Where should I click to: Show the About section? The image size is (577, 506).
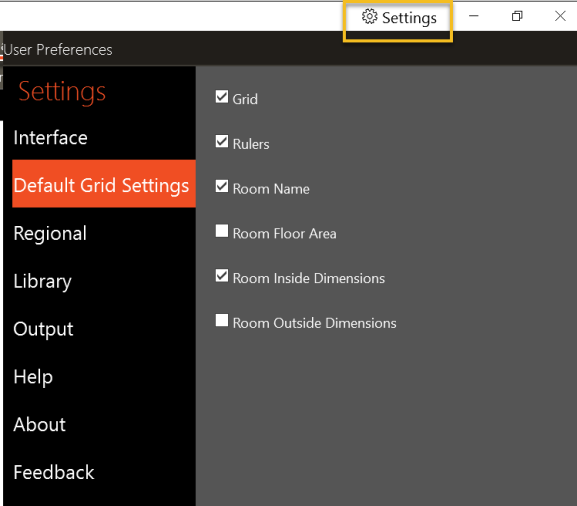point(39,424)
